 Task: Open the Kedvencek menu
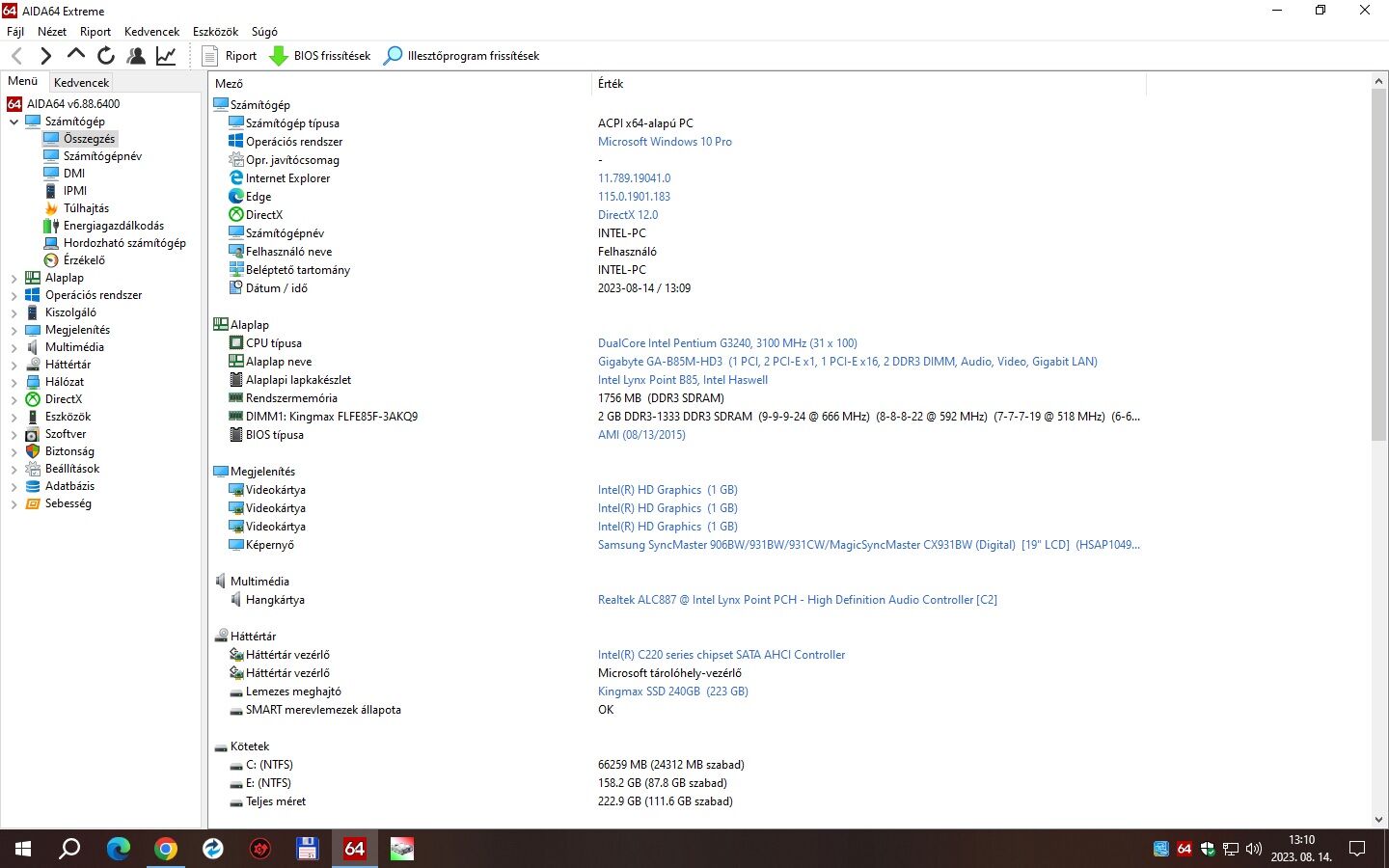(151, 32)
